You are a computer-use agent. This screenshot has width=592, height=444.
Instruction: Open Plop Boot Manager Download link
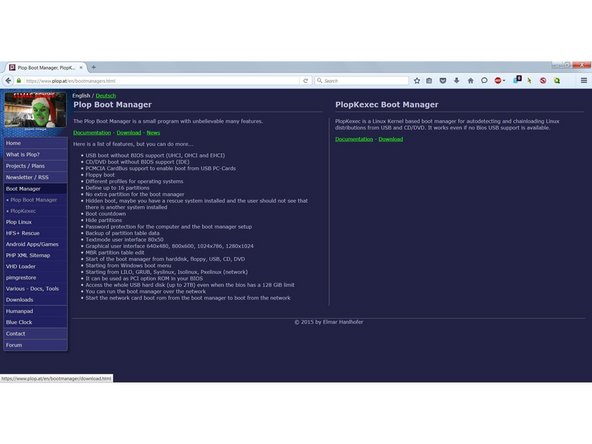tap(129, 133)
